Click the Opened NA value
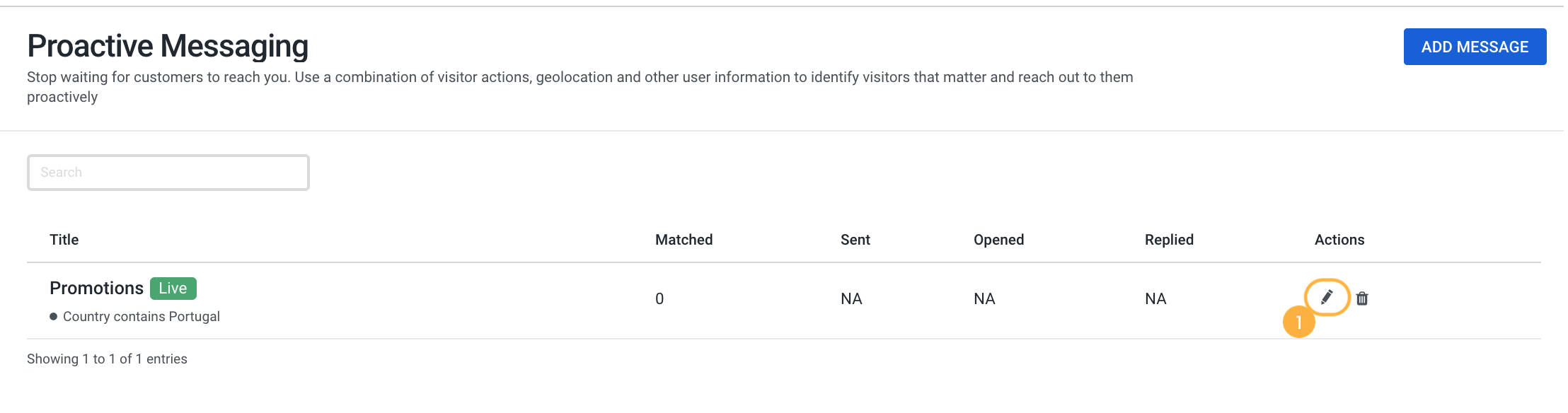This screenshot has width=1568, height=413. click(984, 298)
